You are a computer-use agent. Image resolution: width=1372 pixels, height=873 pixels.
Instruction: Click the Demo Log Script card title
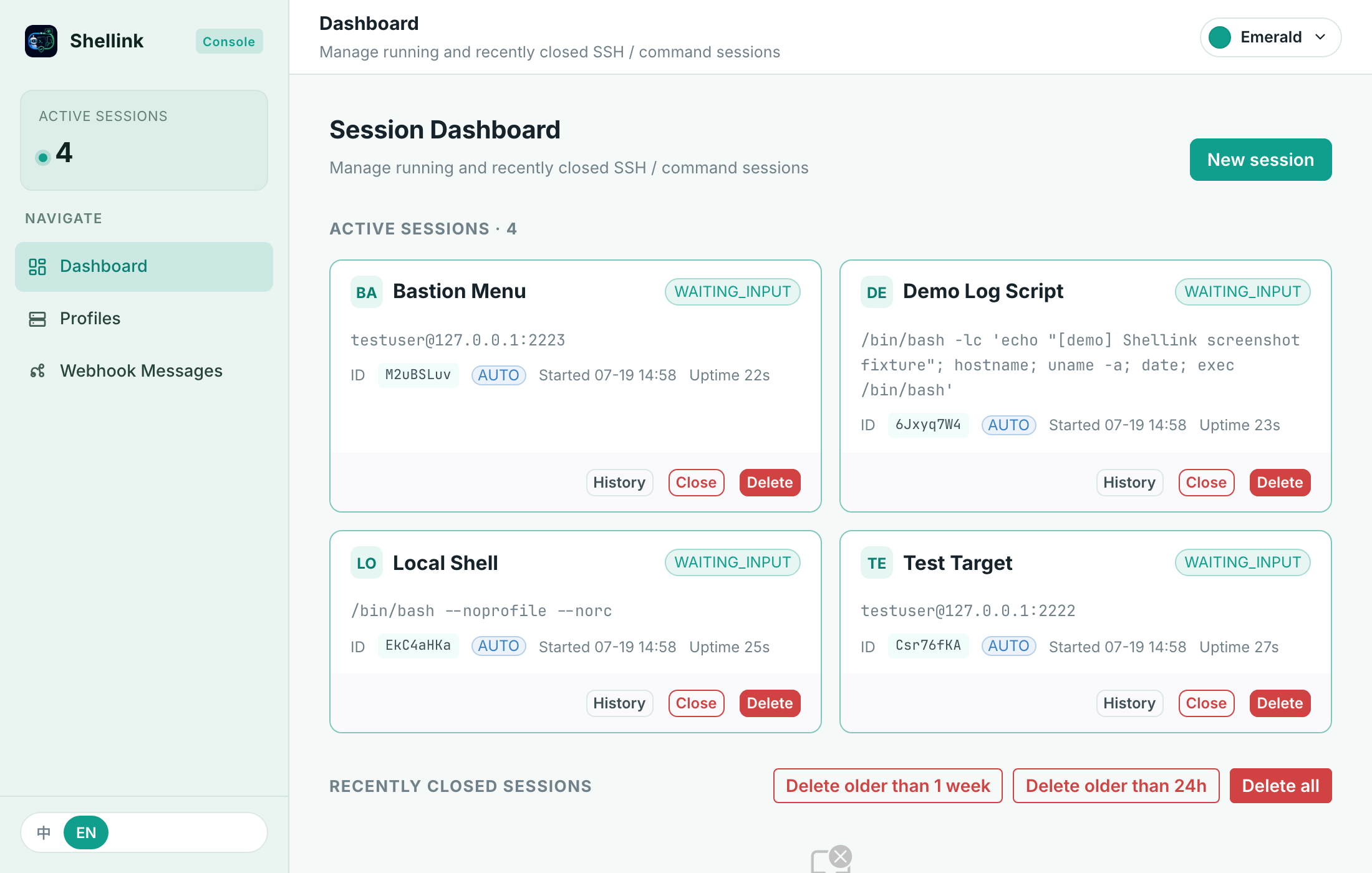click(x=983, y=291)
